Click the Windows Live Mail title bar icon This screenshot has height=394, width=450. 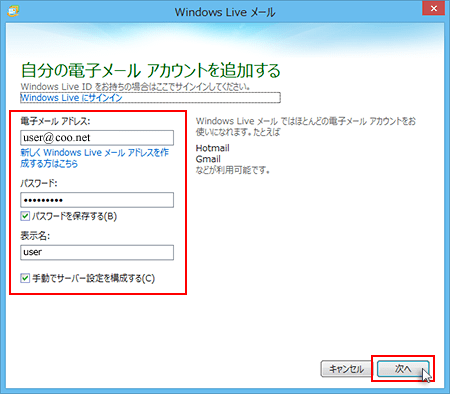pyautogui.click(x=13, y=11)
